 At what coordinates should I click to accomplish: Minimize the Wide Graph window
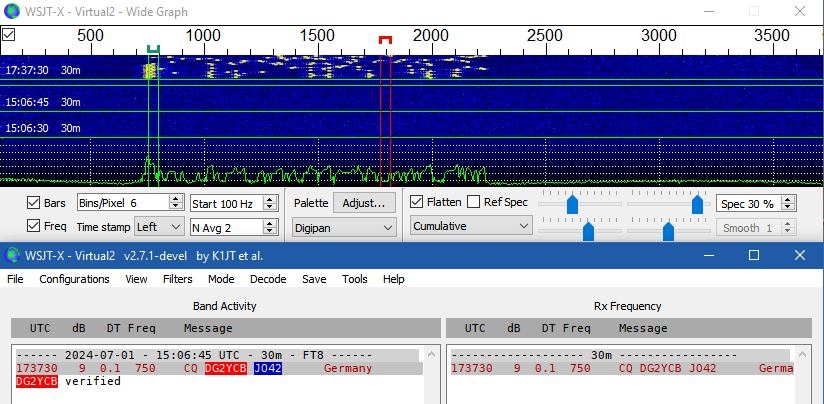708,11
